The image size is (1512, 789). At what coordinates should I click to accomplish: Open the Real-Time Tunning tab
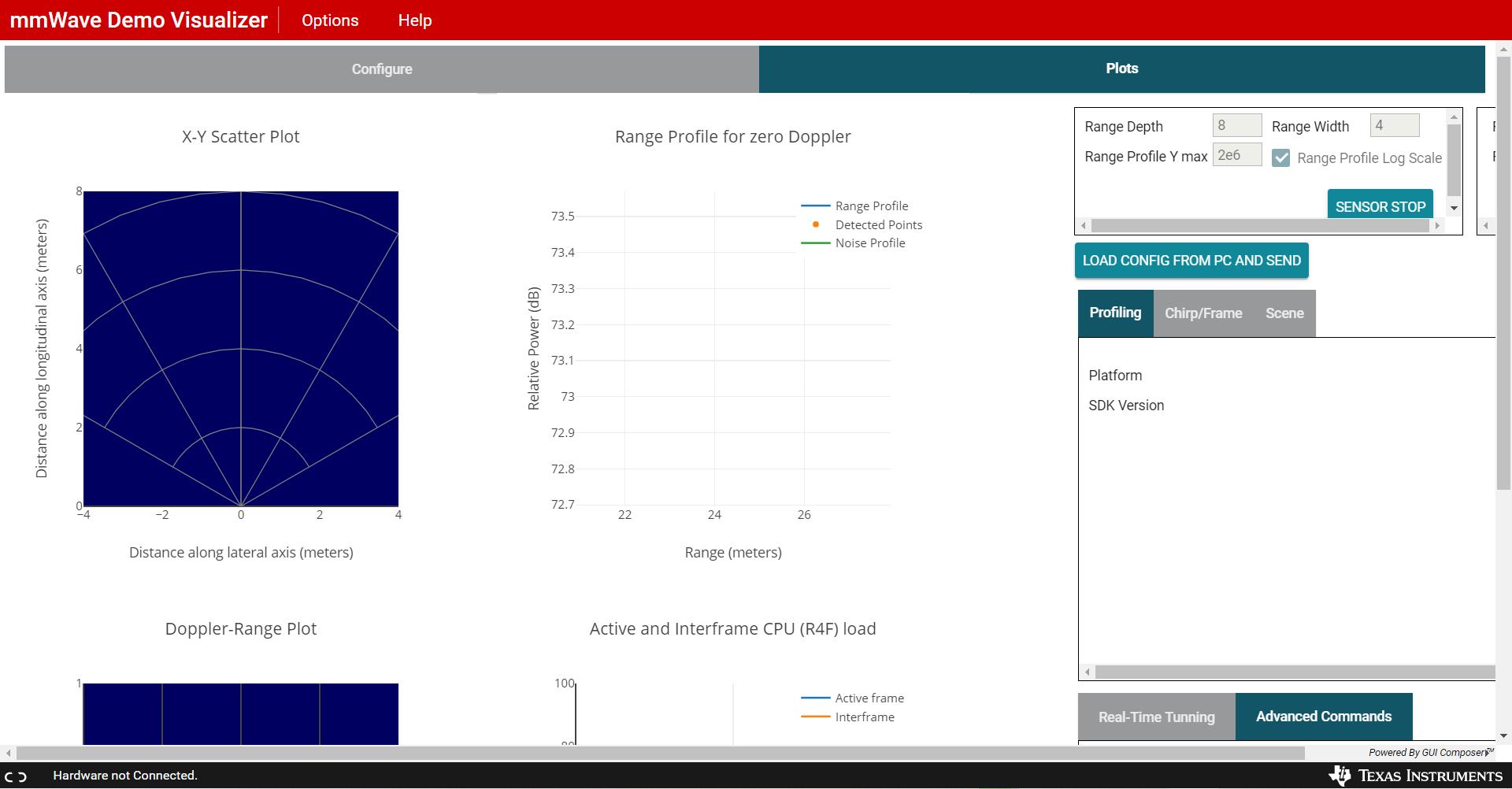(1157, 717)
